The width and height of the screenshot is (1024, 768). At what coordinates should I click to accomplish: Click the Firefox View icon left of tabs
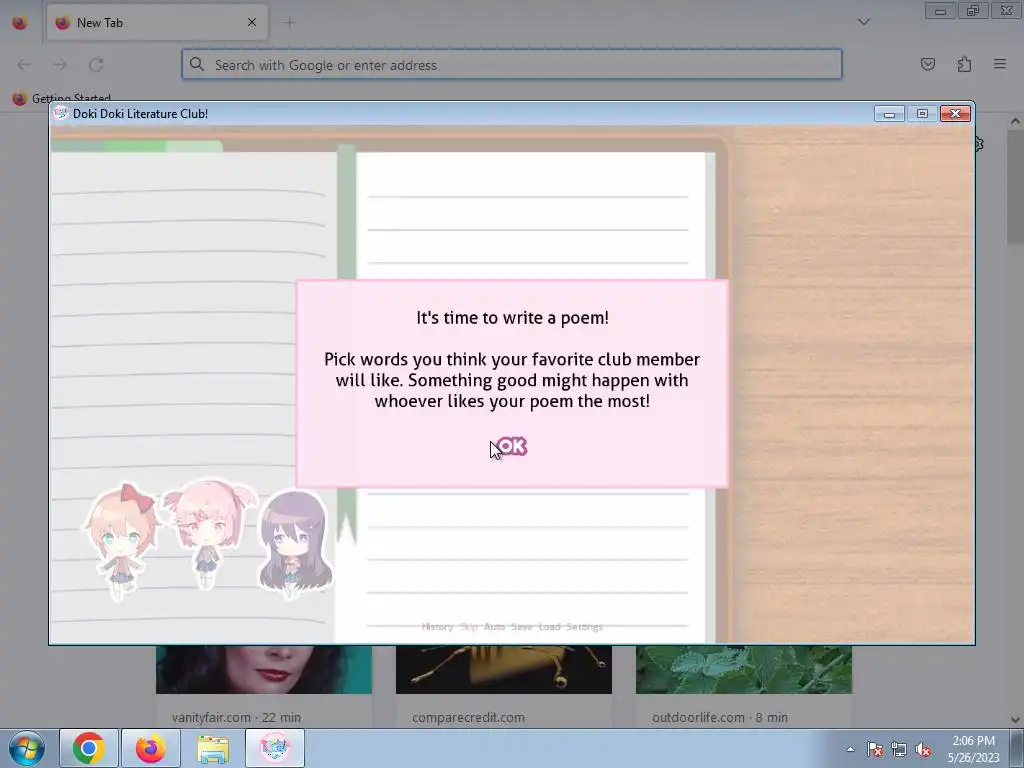coord(20,23)
